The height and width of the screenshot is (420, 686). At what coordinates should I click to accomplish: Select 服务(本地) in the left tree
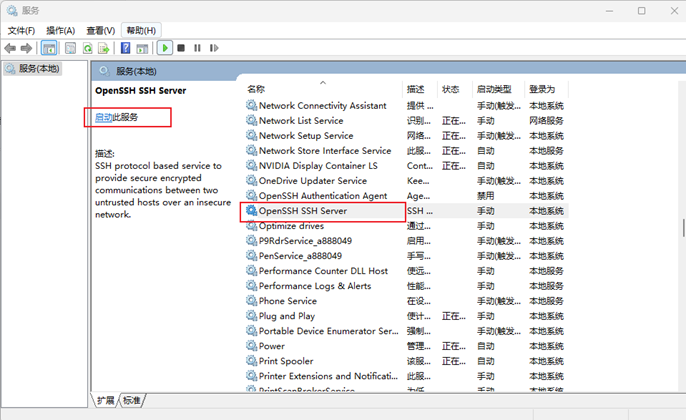(x=38, y=68)
